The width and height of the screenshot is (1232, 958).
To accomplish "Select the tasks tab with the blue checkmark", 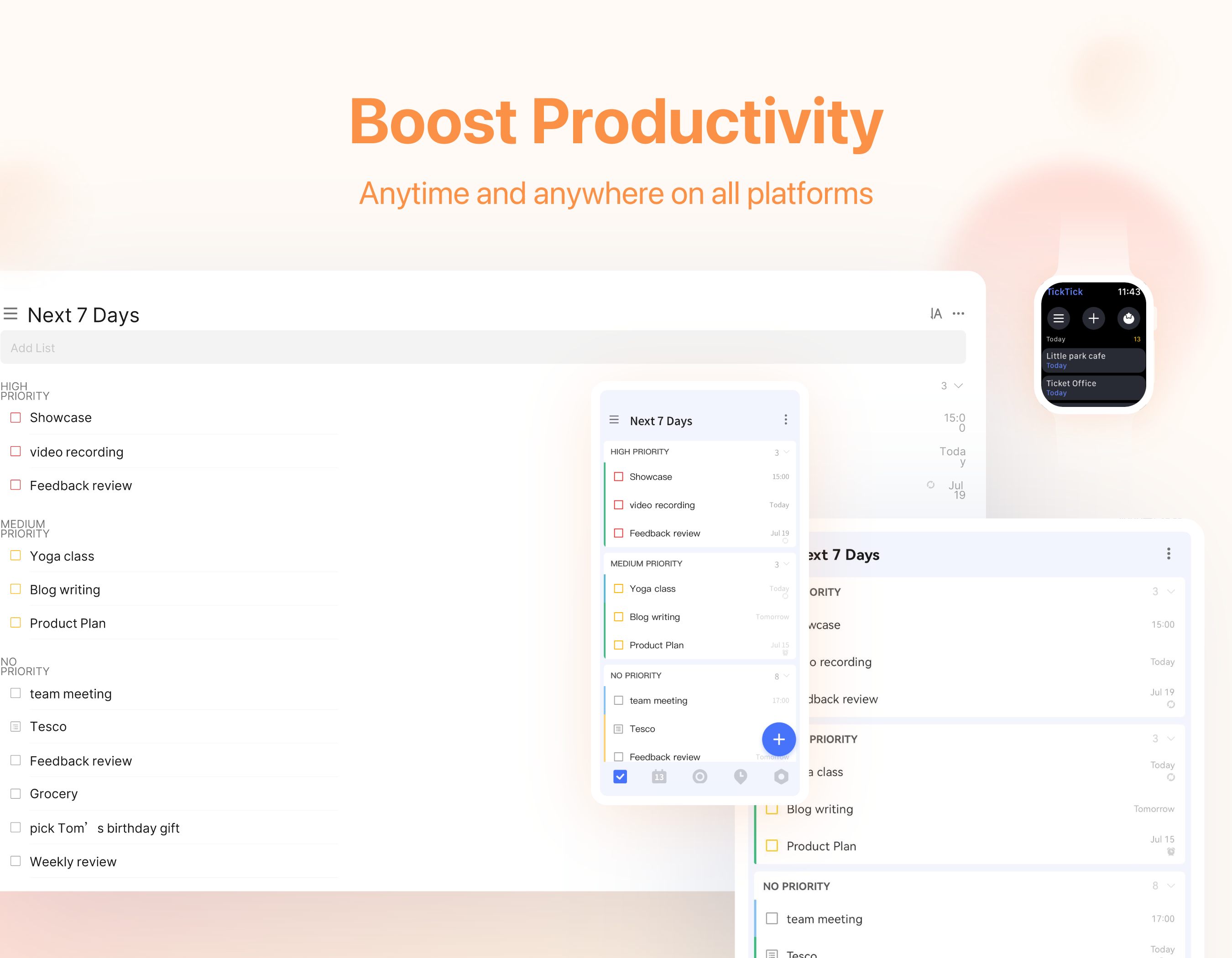I will 620,776.
